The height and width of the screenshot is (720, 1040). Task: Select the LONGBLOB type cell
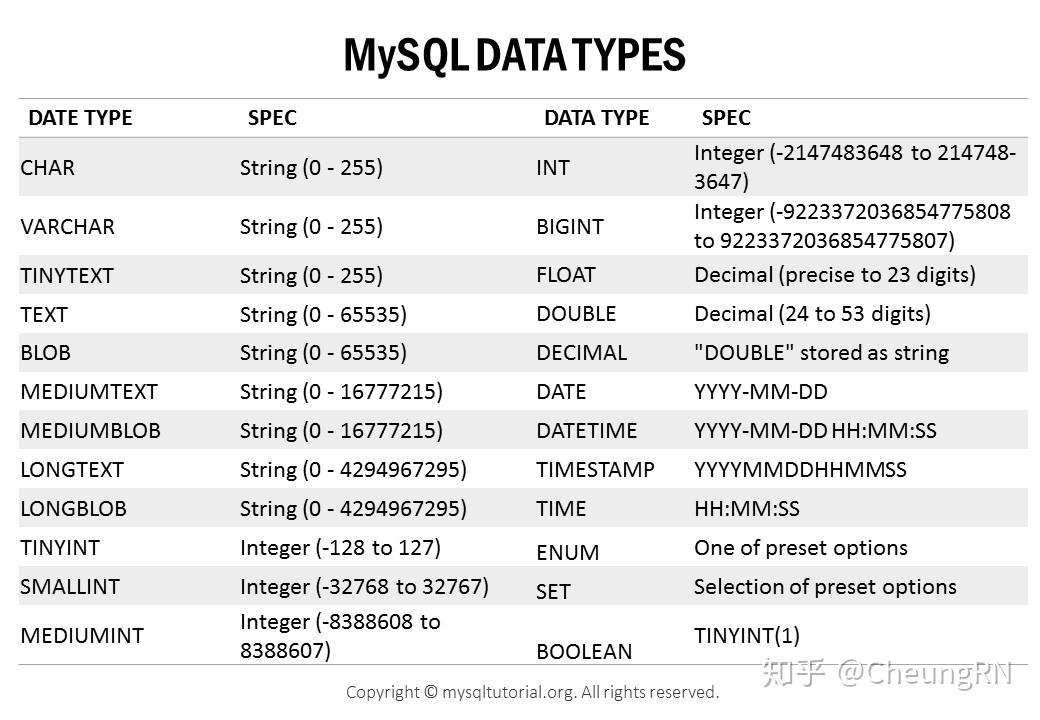[74, 509]
